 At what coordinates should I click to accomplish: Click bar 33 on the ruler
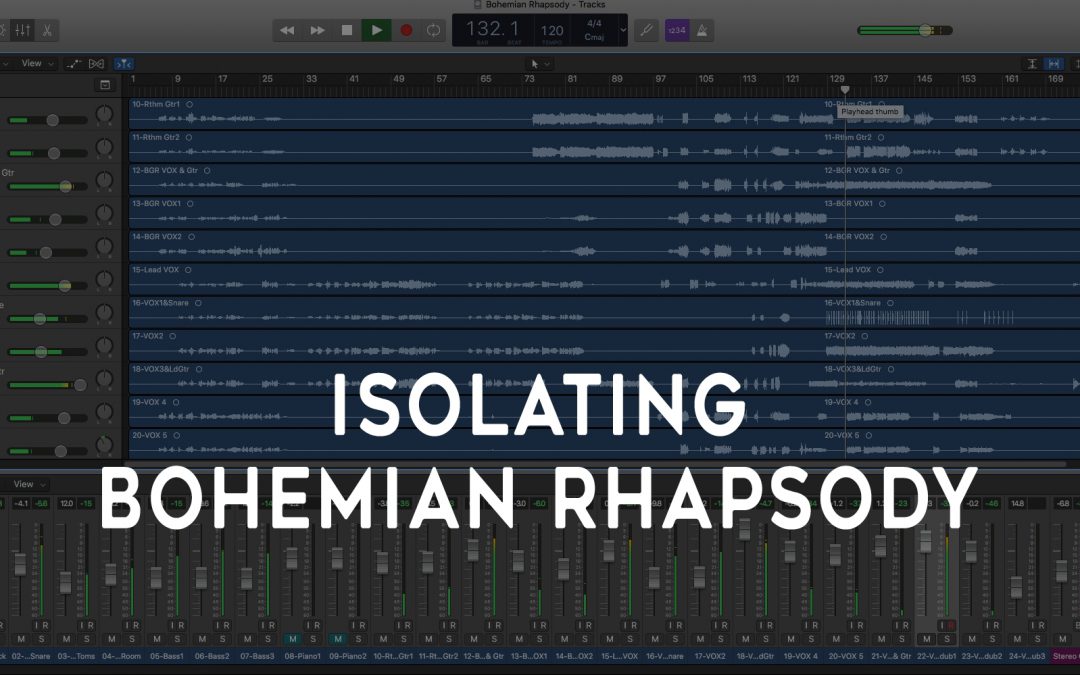[311, 79]
